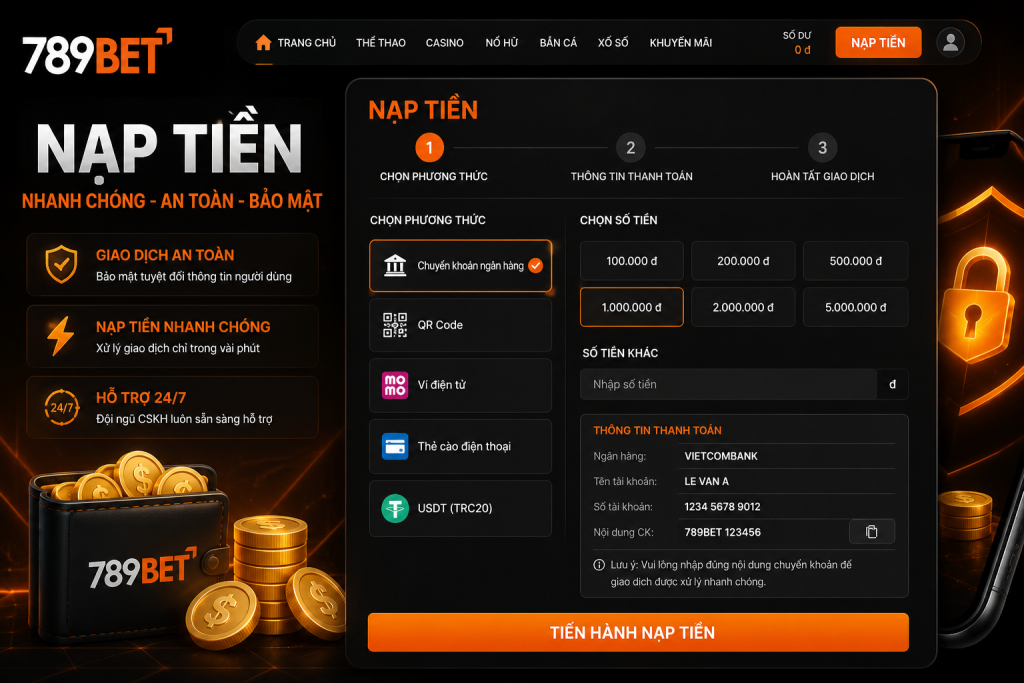Select Thẻ cào điện thoại payment method
The width and height of the screenshot is (1024, 683).
coord(460,446)
